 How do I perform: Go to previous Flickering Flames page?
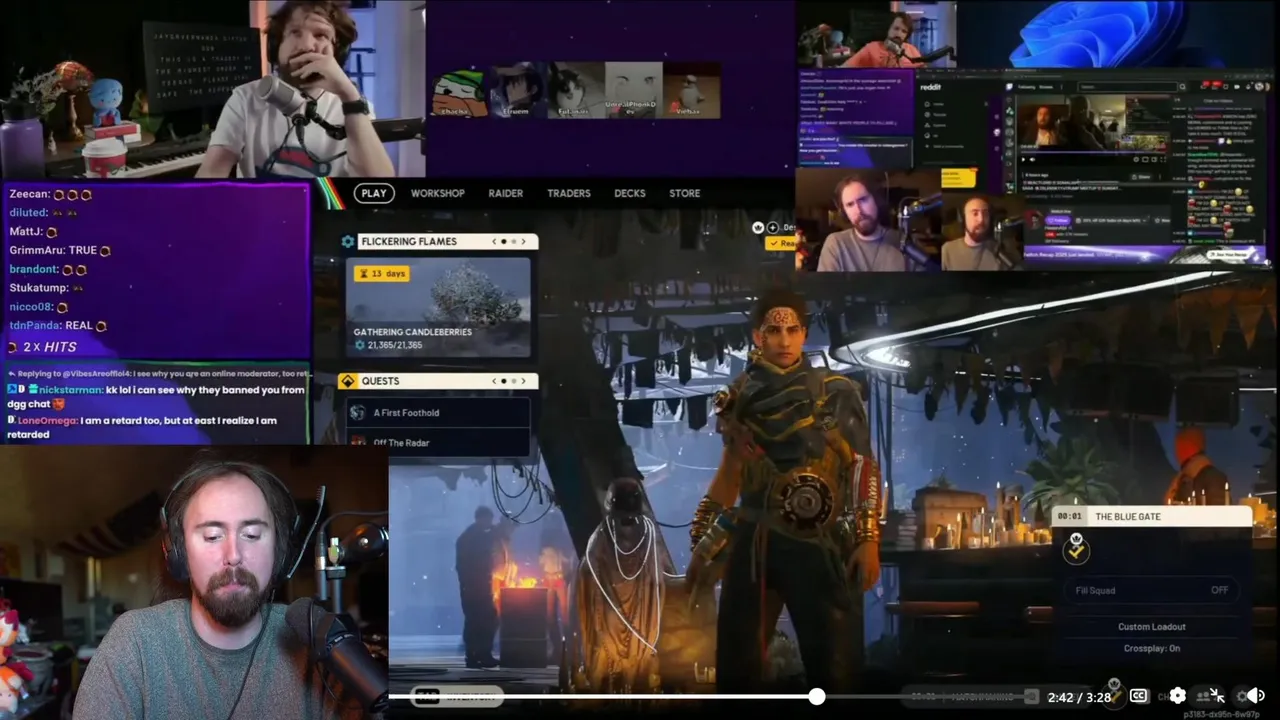(x=493, y=241)
